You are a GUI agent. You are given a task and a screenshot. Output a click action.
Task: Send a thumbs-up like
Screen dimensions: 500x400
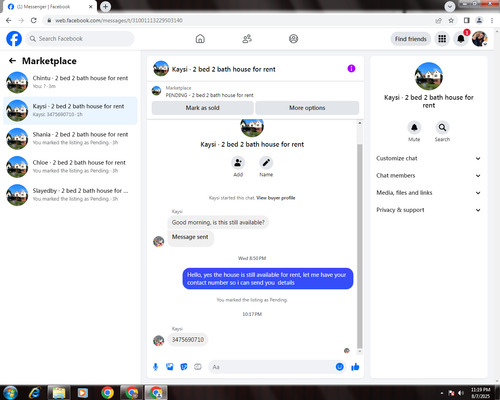[x=355, y=367]
